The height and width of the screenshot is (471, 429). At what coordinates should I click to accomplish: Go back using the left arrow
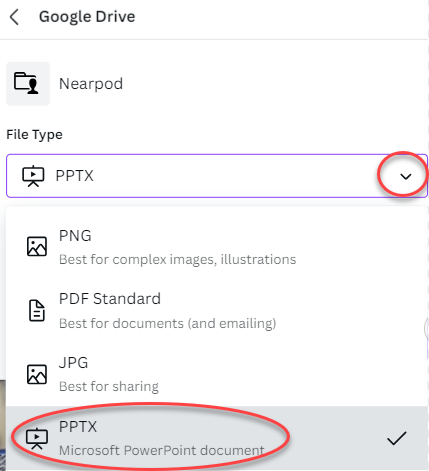coord(14,17)
